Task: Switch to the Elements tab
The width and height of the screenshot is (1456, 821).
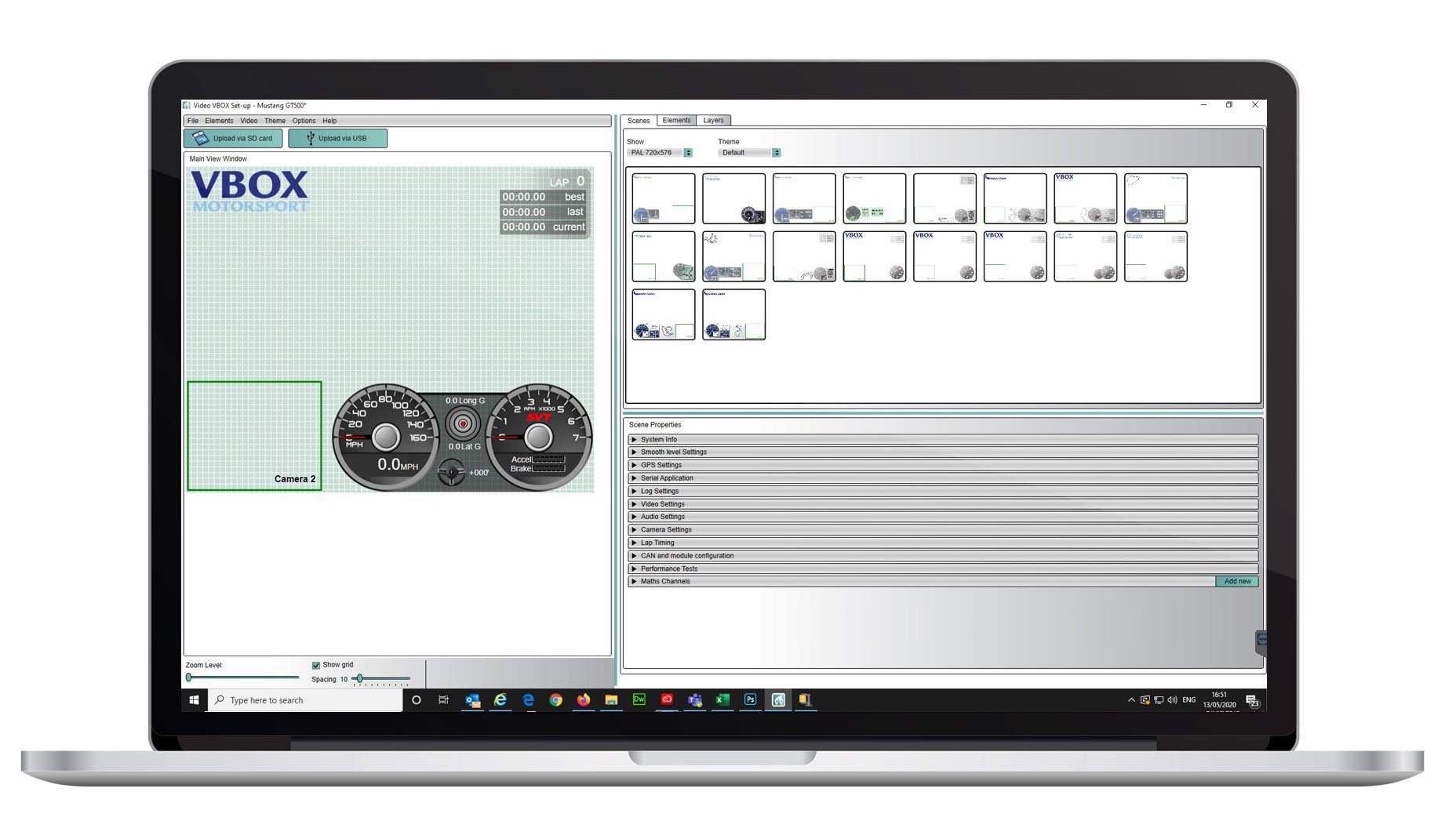Action: pyautogui.click(x=675, y=120)
